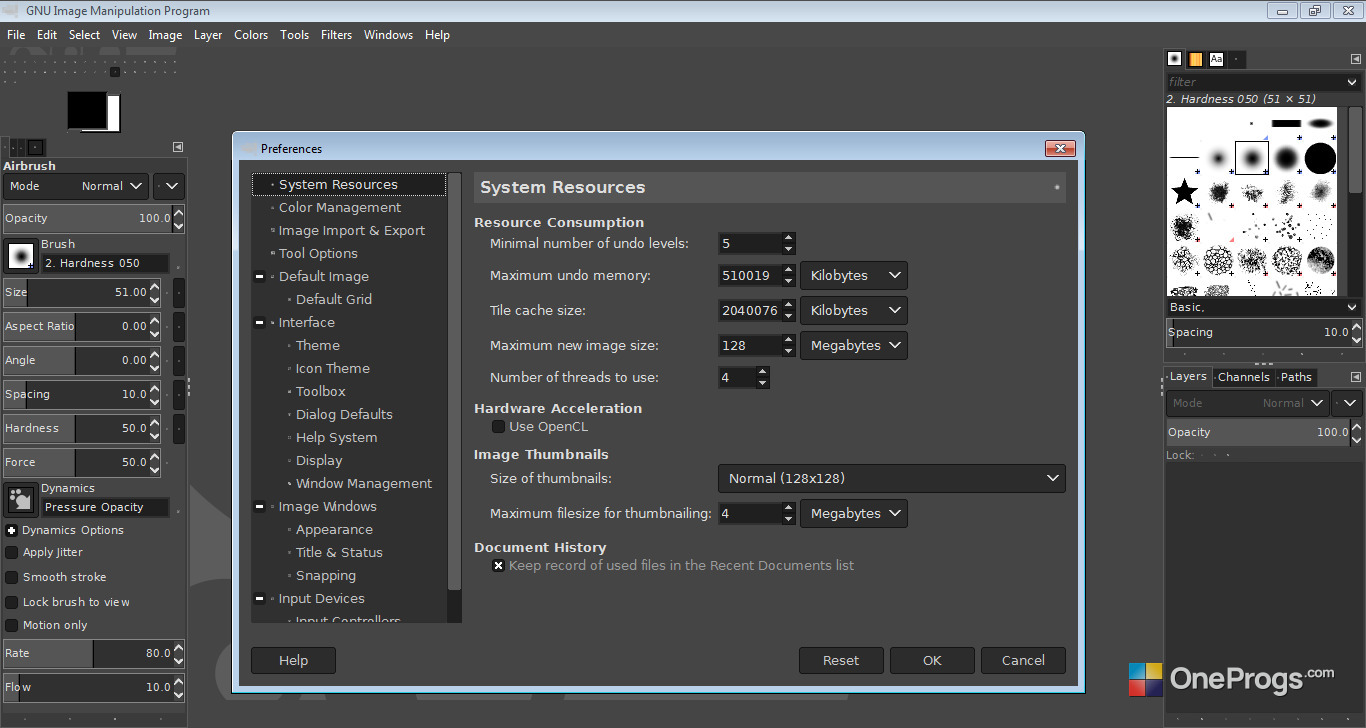Screen dimensions: 1366x728
Task: Collapse the Interface tree node
Action: 260,323
